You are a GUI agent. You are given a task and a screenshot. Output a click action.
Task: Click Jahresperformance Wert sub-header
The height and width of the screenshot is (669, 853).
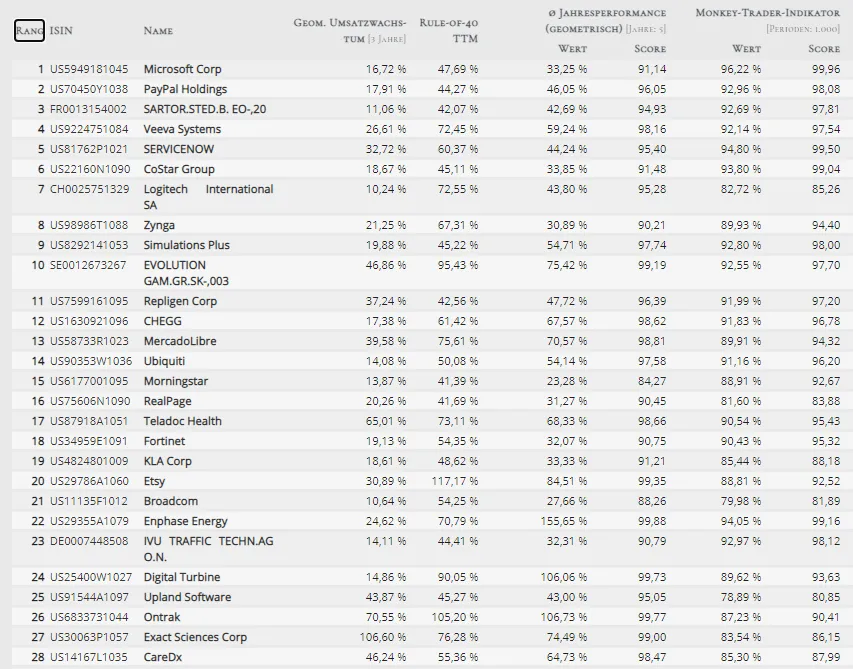pyautogui.click(x=572, y=48)
